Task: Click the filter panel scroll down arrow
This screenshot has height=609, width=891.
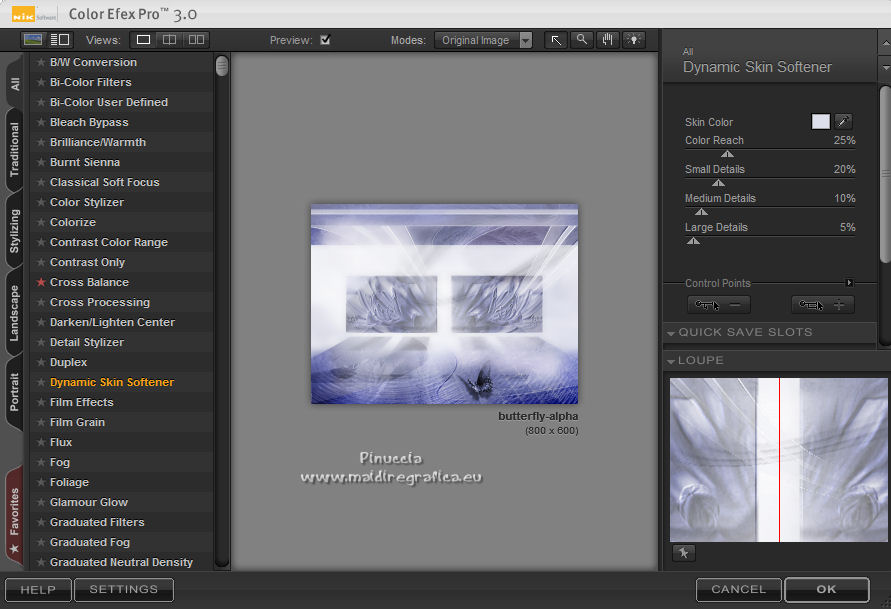Action: tap(885, 68)
